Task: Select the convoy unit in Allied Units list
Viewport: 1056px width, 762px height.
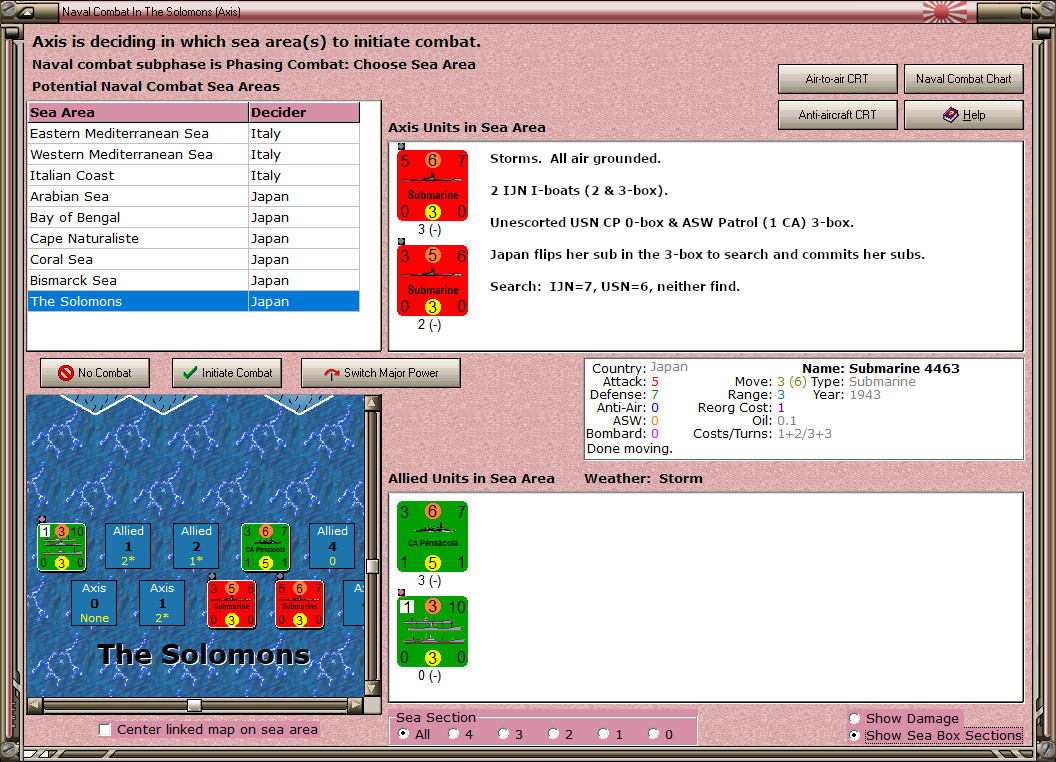Action: point(432,632)
